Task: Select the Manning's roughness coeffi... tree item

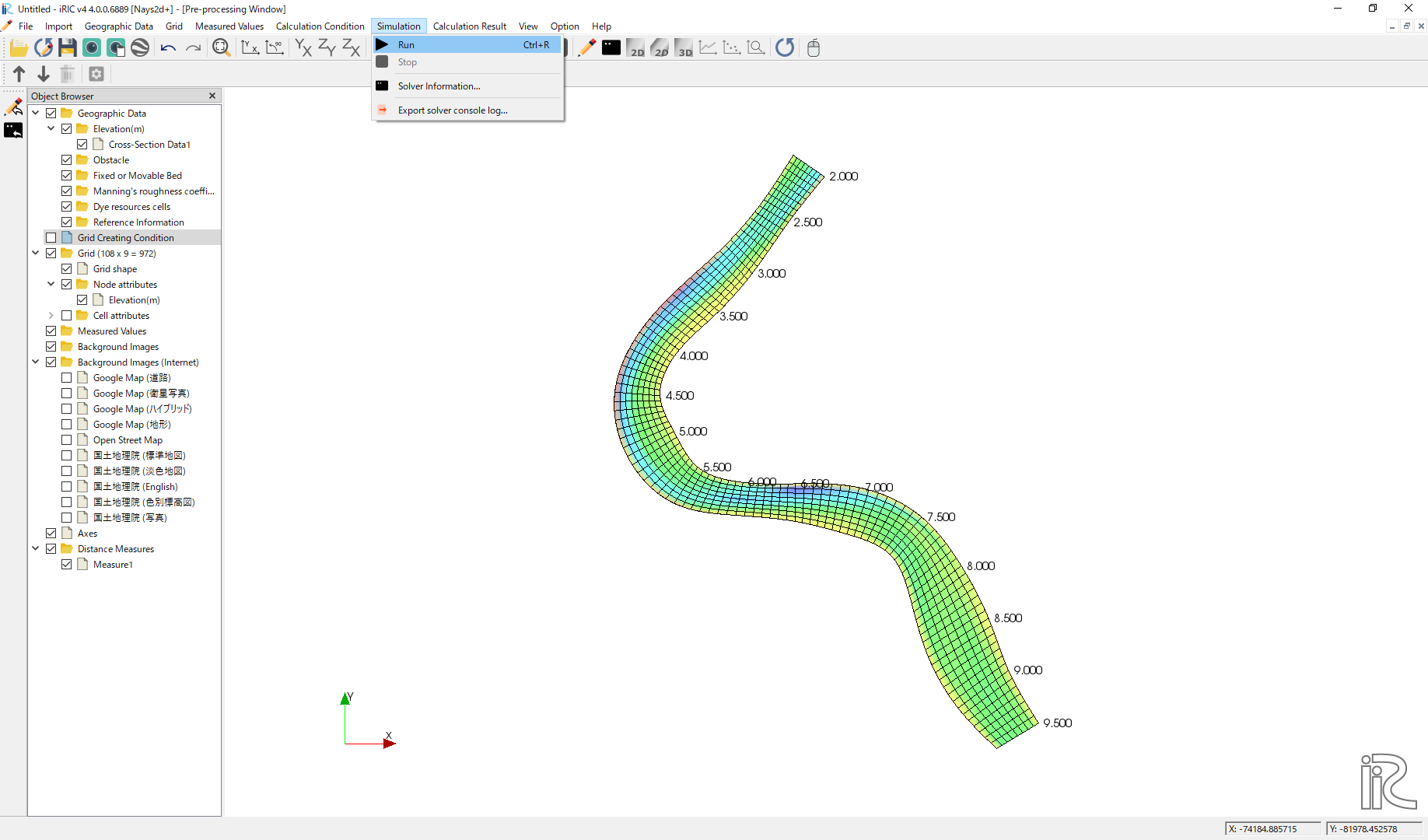Action: coord(153,191)
